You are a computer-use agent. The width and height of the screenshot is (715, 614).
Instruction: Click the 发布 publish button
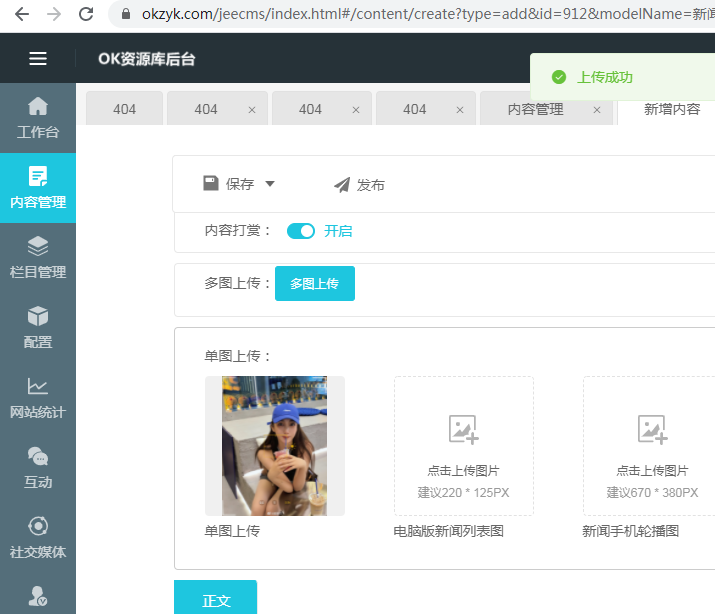(x=359, y=185)
